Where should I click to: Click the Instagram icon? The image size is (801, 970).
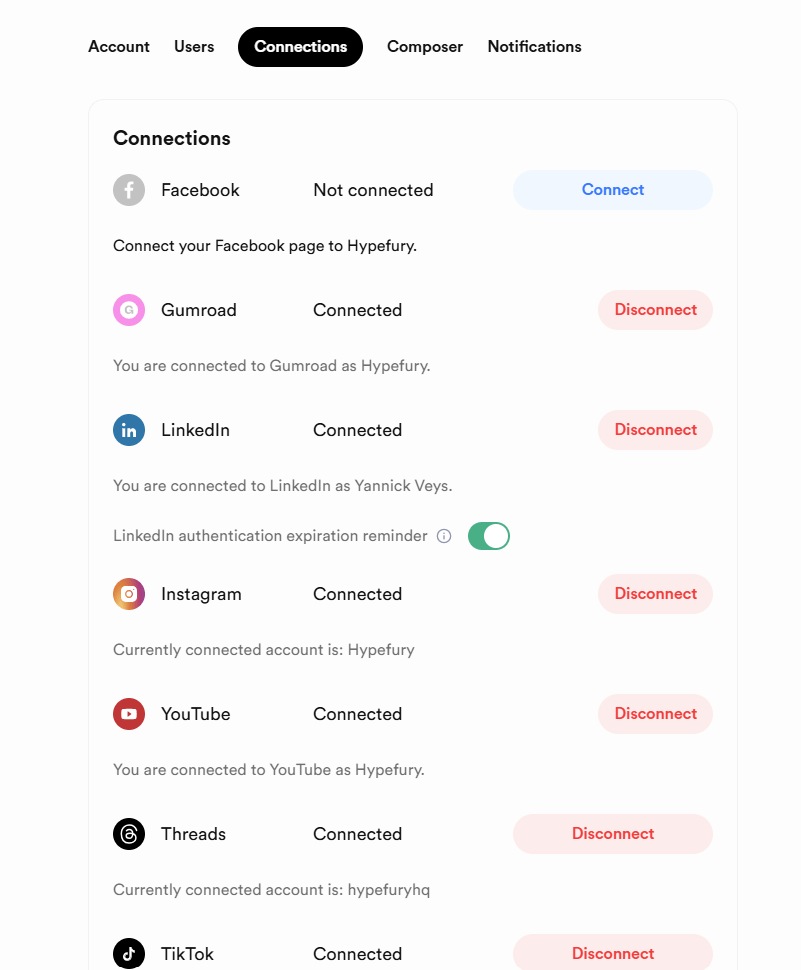pos(129,594)
